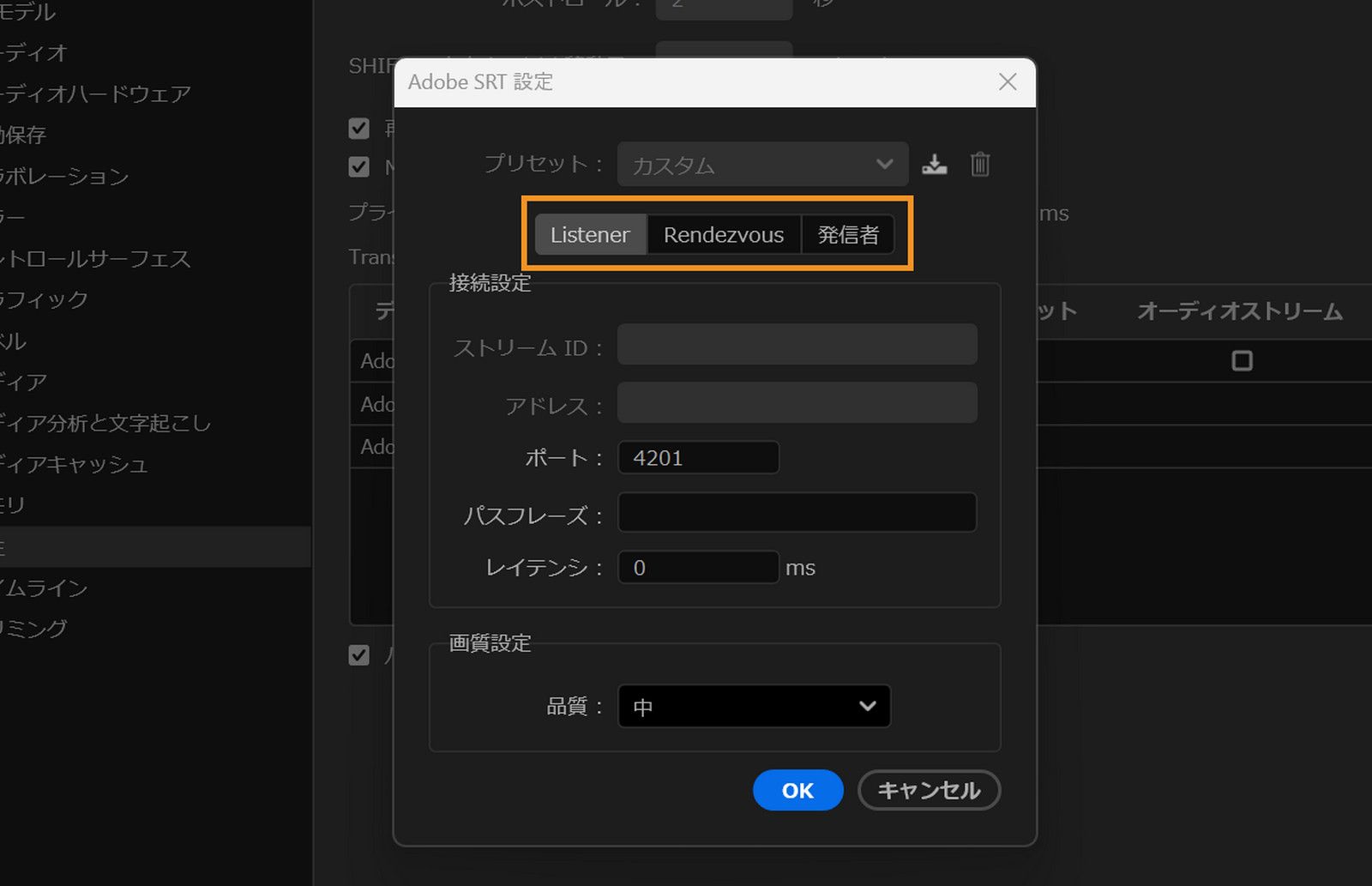Click the ストリーム ID input field
Image resolution: width=1372 pixels, height=886 pixels.
pyautogui.click(x=796, y=344)
